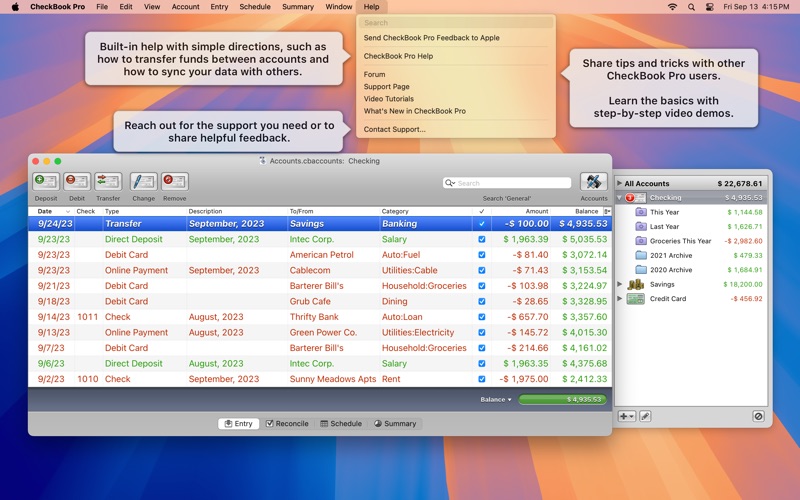This screenshot has width=800, height=500.
Task: Click the edit pencil button in accounts panel
Action: click(645, 416)
